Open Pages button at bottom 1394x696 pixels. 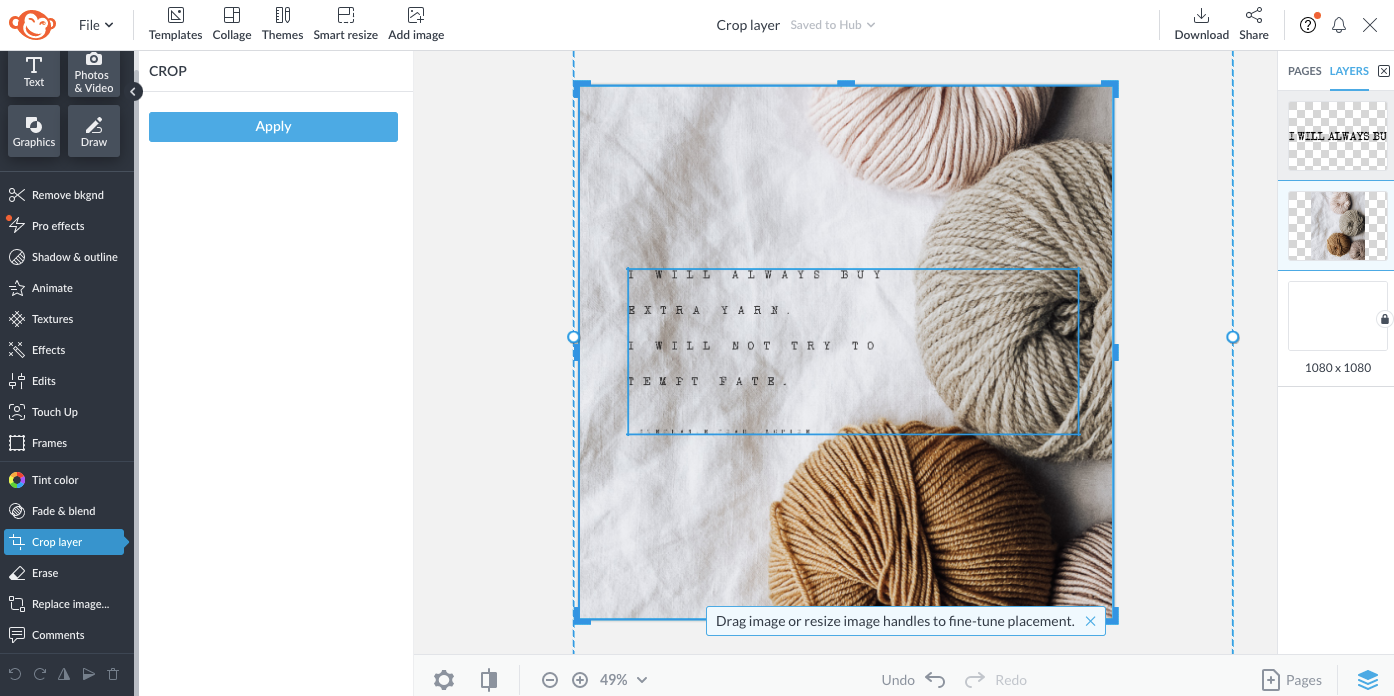click(1292, 680)
